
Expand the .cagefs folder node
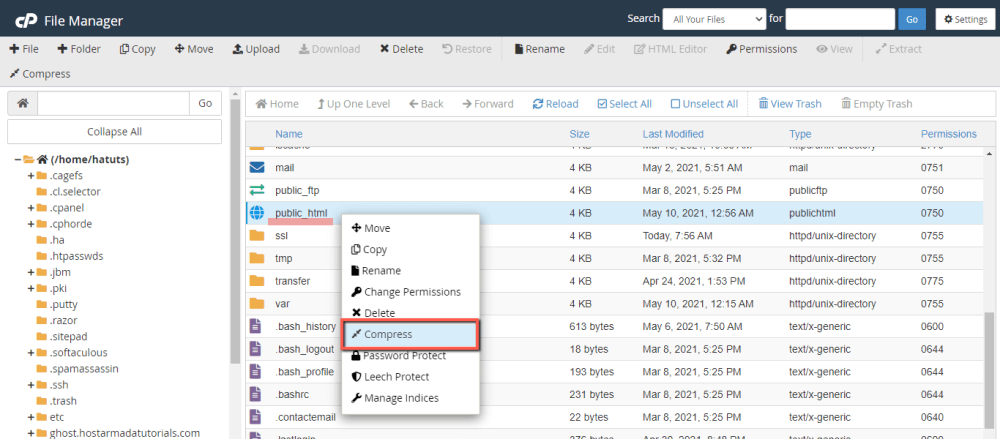(31, 175)
